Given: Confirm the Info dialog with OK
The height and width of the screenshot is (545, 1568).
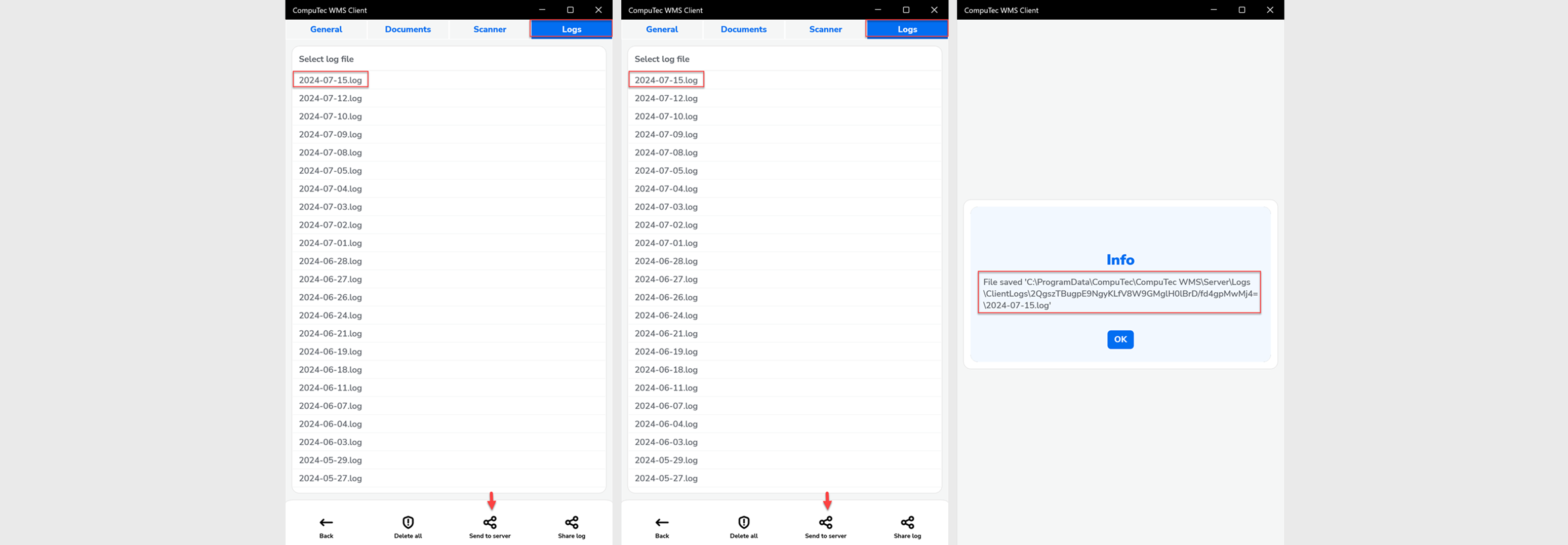Looking at the screenshot, I should [1120, 339].
